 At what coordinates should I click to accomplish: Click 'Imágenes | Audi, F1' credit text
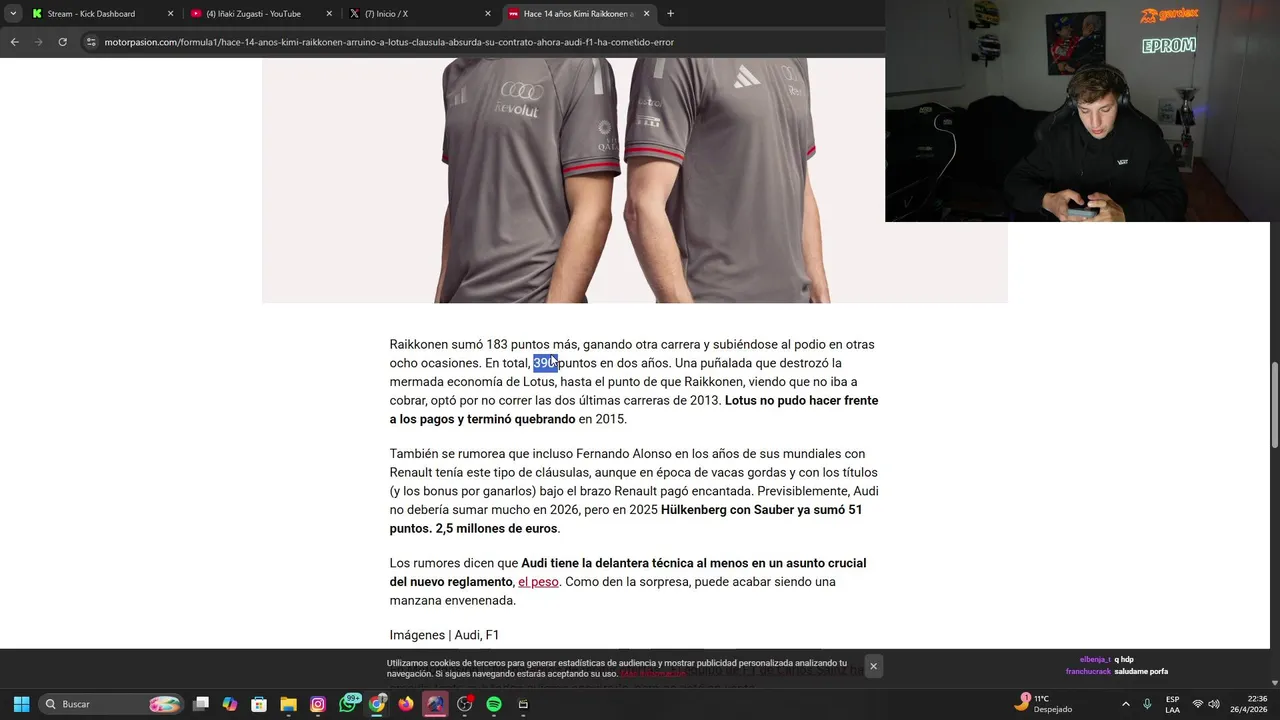444,635
